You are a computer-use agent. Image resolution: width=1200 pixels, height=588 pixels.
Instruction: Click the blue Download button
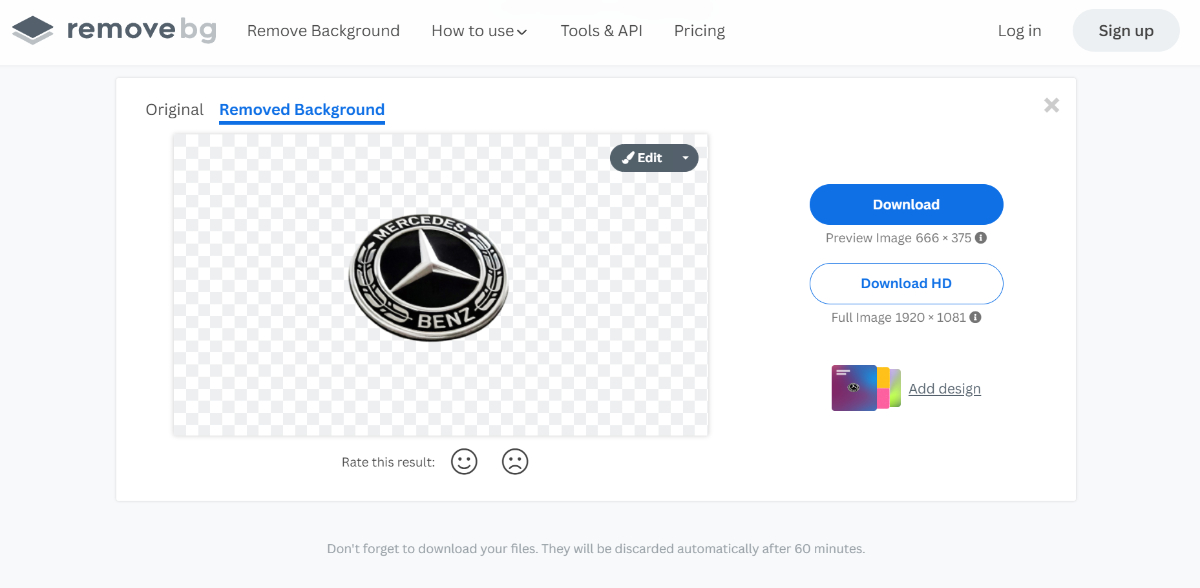(x=906, y=204)
